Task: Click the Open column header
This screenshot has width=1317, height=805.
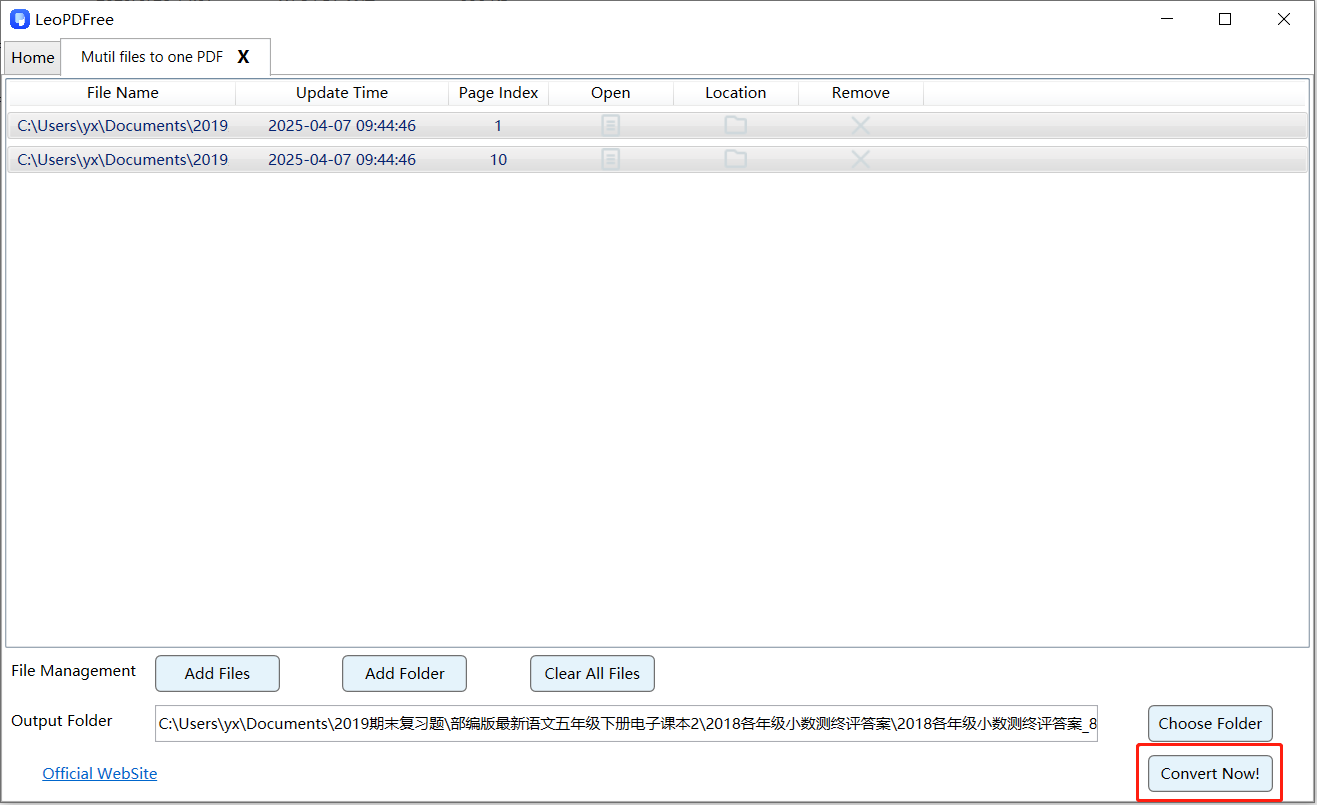Action: pos(611,93)
